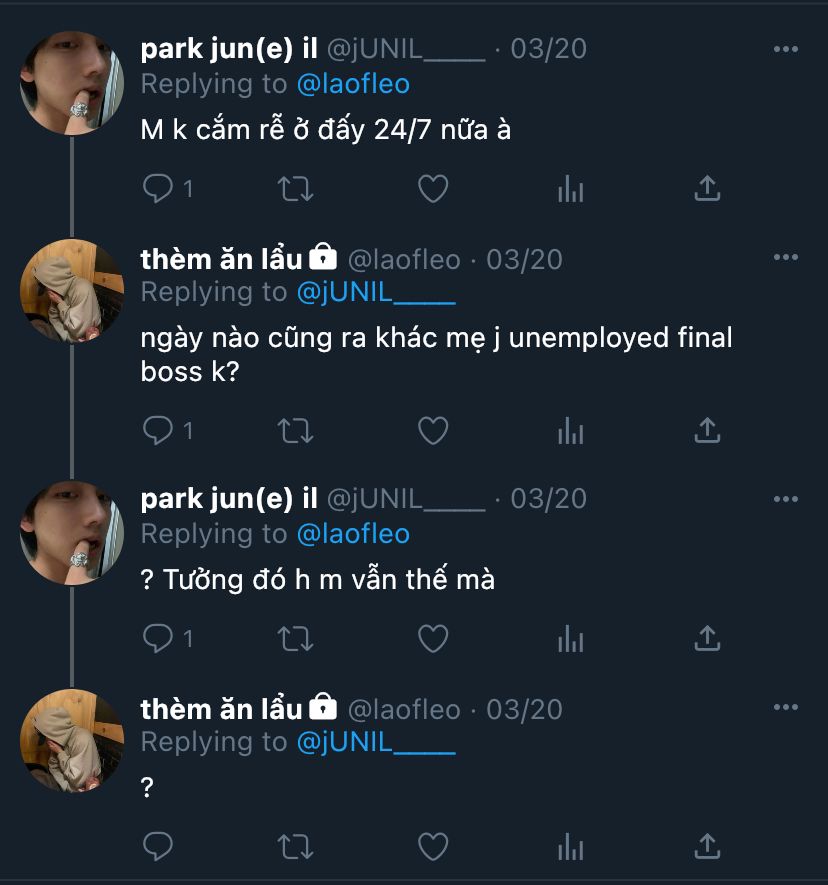
Task: Like the 'unemployed final boss' tweet
Action: 432,430
